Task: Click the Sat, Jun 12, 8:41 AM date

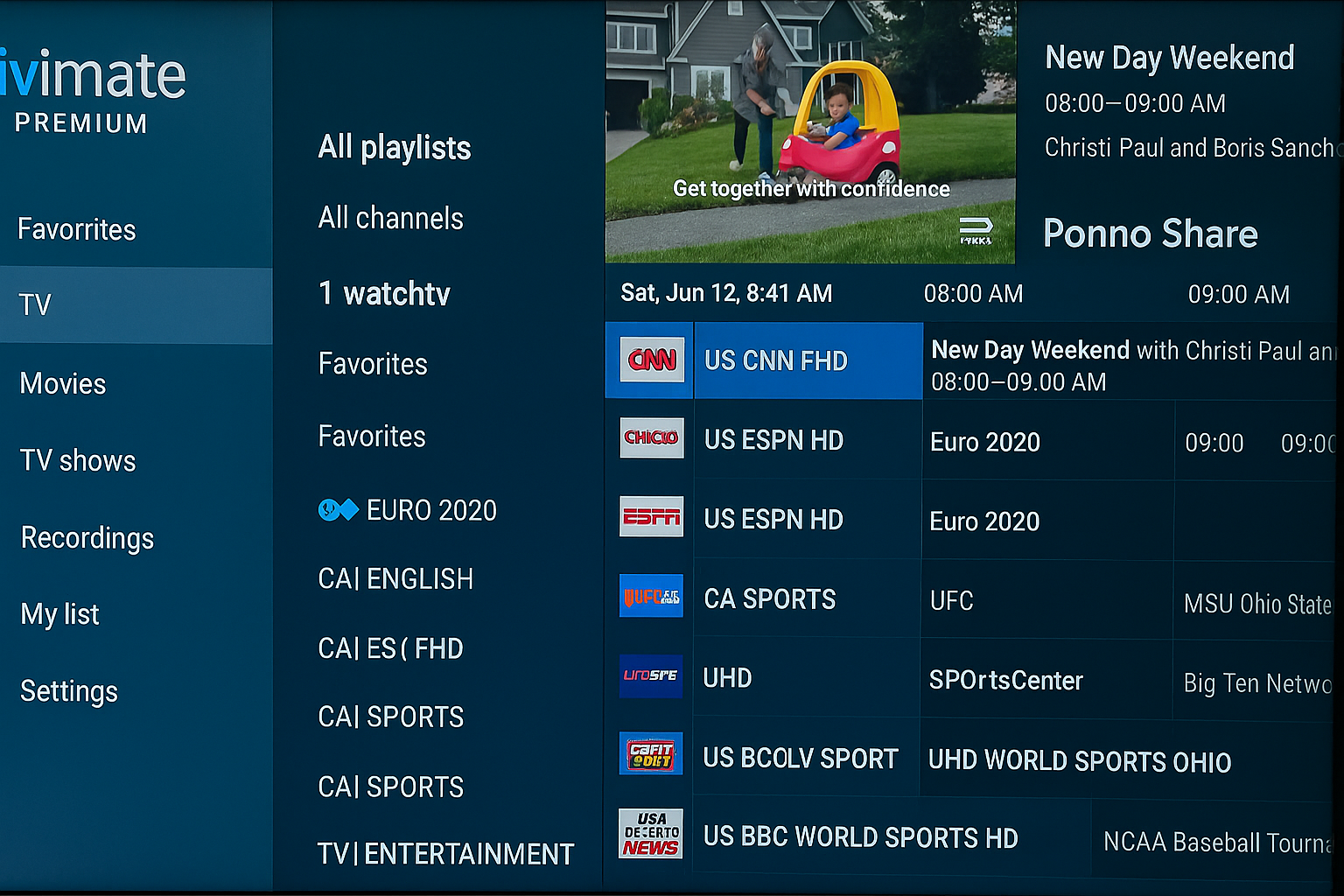Action: (x=726, y=293)
